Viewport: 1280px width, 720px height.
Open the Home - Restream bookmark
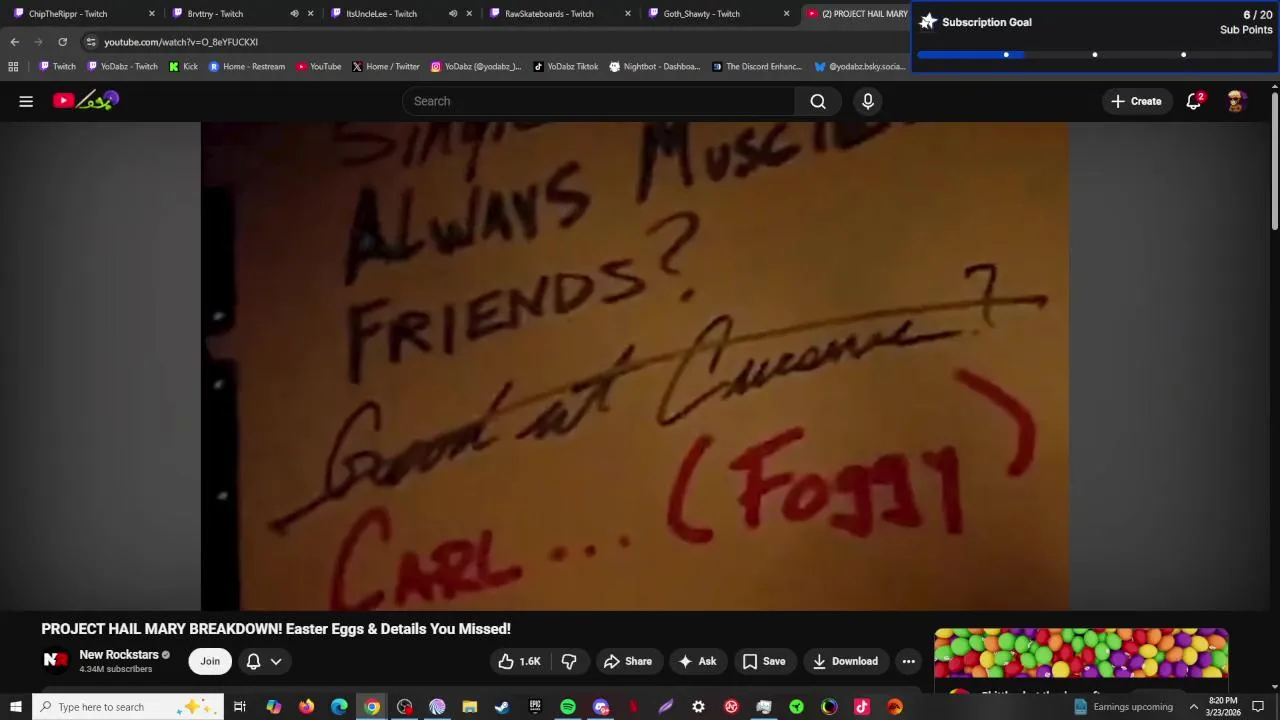[x=246, y=67]
